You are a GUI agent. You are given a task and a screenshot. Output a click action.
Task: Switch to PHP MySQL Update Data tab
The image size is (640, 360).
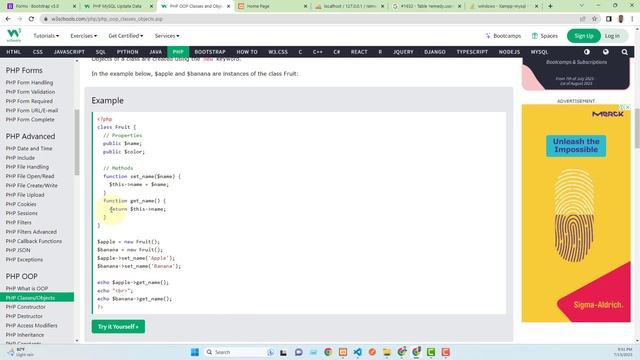[x=118, y=6]
